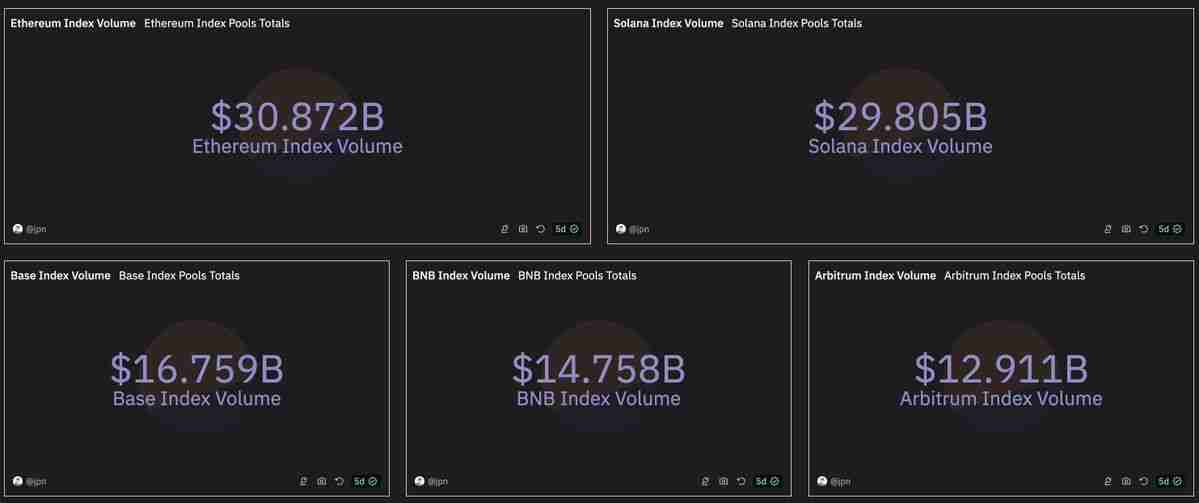The height and width of the screenshot is (503, 1199).
Task: Click the query link icon on the BNB panel
Action: [705, 481]
